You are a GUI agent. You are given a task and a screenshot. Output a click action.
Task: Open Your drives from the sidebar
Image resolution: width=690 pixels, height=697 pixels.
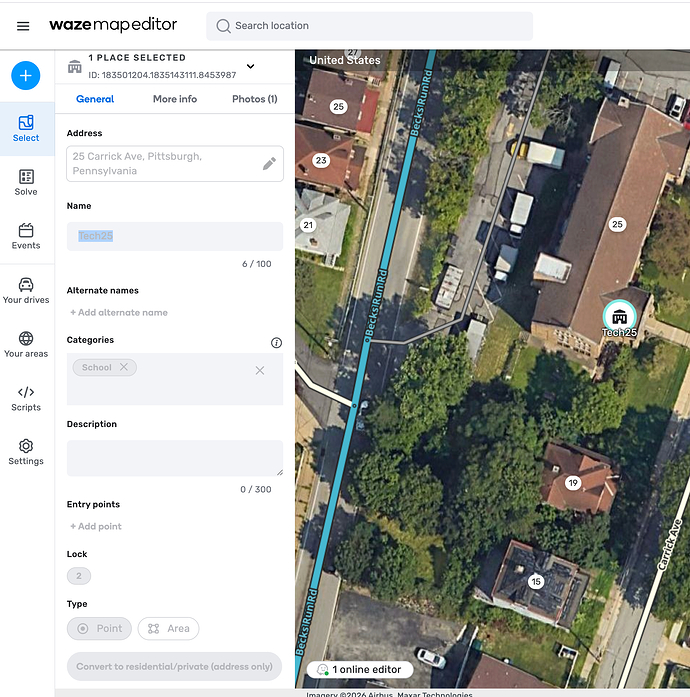26,290
